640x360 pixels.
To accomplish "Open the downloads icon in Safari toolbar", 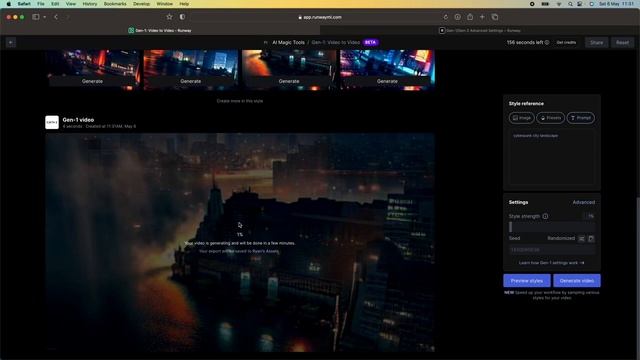I will tap(458, 17).
